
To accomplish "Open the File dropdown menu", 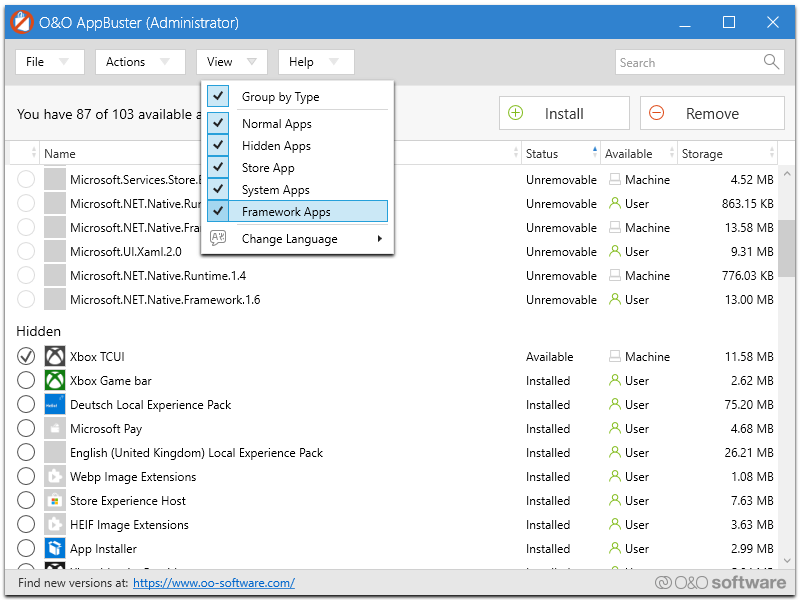I will point(49,62).
